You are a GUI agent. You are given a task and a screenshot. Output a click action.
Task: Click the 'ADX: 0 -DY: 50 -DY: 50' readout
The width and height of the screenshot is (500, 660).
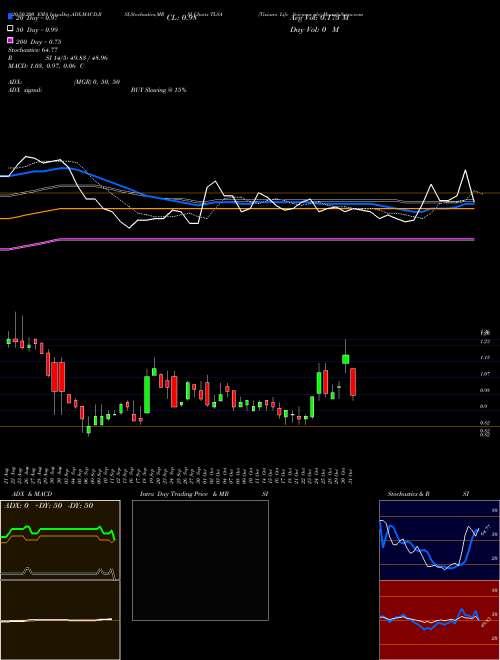click(x=48, y=505)
